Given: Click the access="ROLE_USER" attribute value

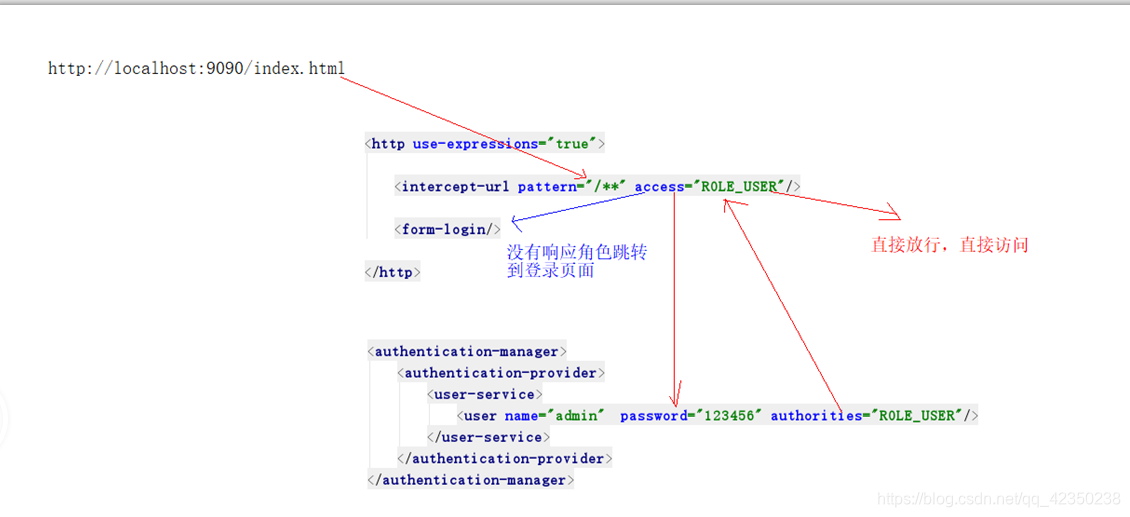Looking at the screenshot, I should (x=709, y=187).
